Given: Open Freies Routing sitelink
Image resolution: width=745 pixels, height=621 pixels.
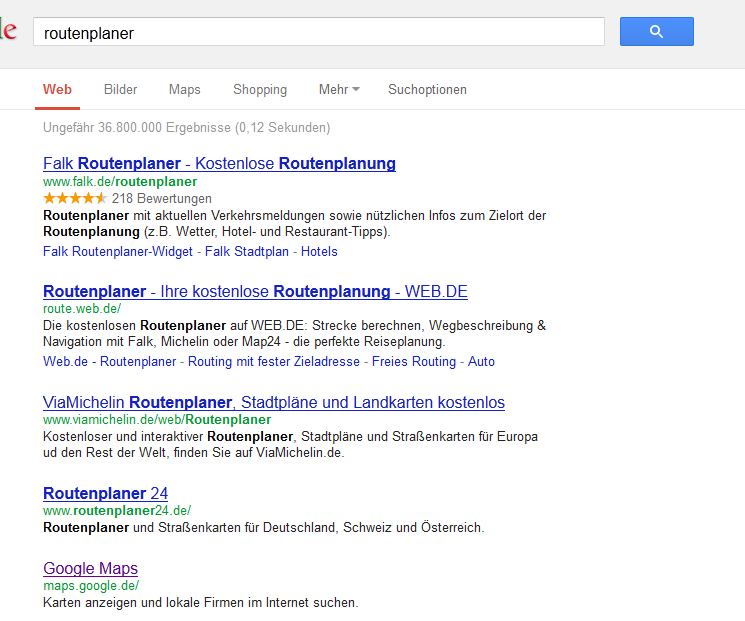Looking at the screenshot, I should coord(414,362).
